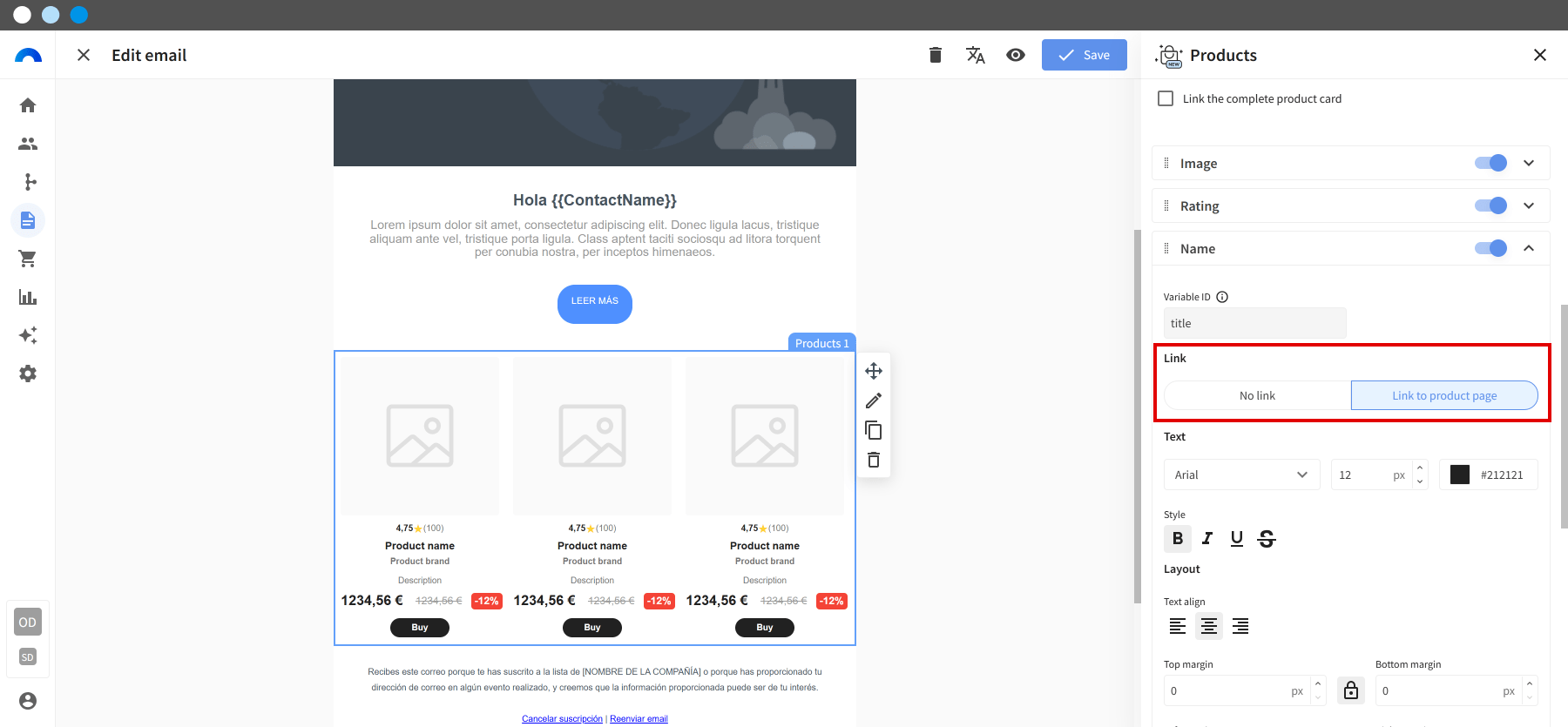Delete the email using trash icon
The width and height of the screenshot is (1568, 727).
pos(936,55)
